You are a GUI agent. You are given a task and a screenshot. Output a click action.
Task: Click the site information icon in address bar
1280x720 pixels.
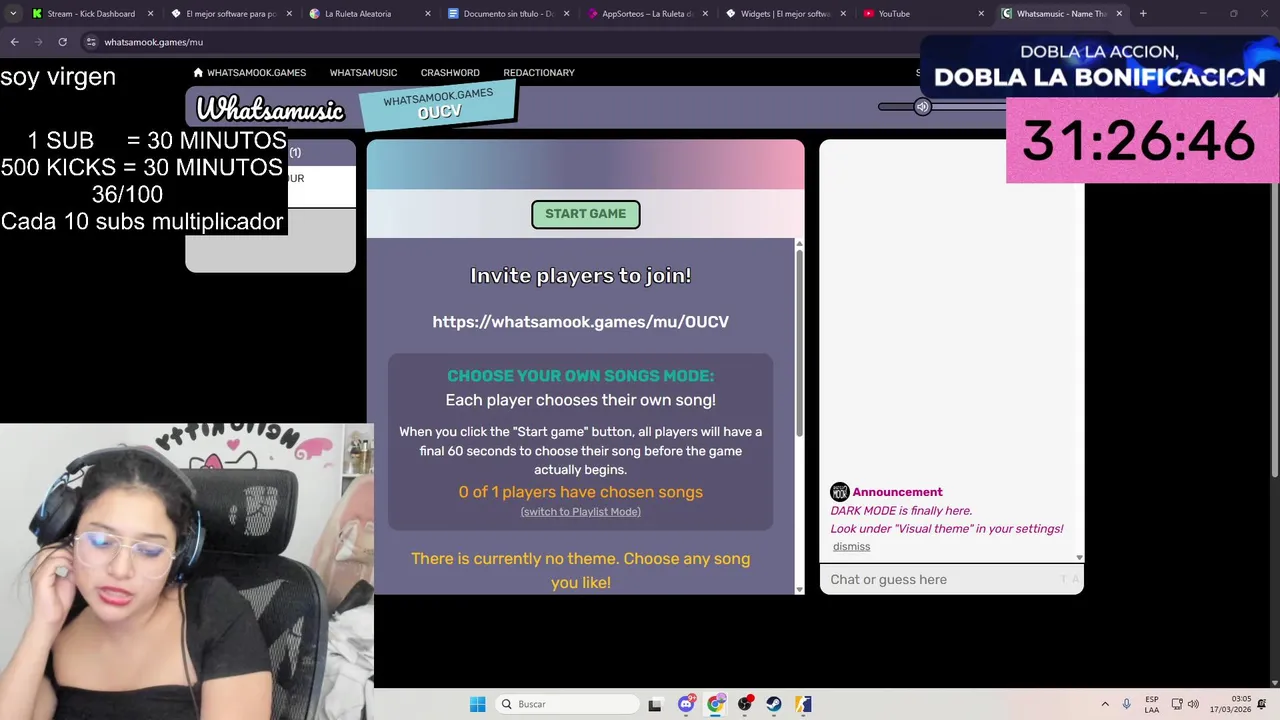point(91,42)
